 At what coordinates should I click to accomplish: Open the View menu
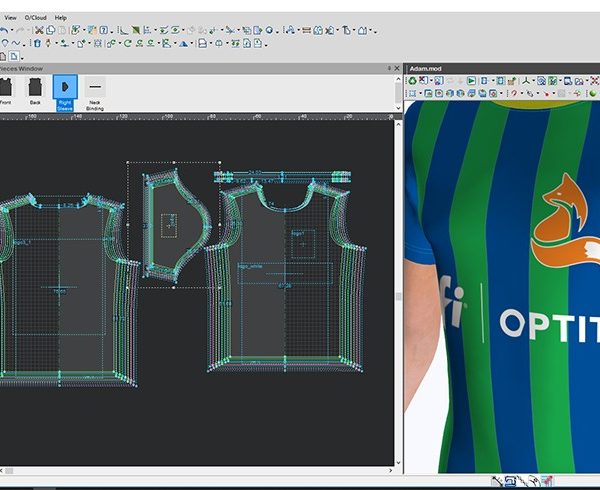(10, 17)
